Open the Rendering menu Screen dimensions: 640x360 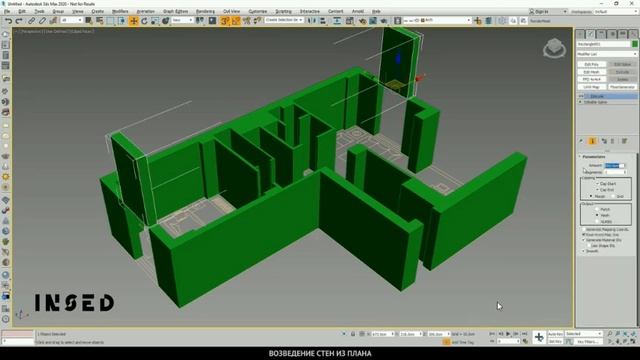pos(205,11)
